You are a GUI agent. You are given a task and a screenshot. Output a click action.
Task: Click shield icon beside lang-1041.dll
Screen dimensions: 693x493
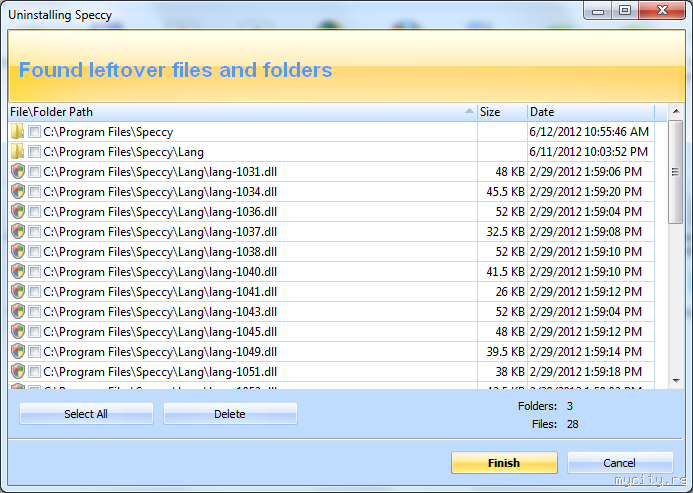click(x=18, y=291)
